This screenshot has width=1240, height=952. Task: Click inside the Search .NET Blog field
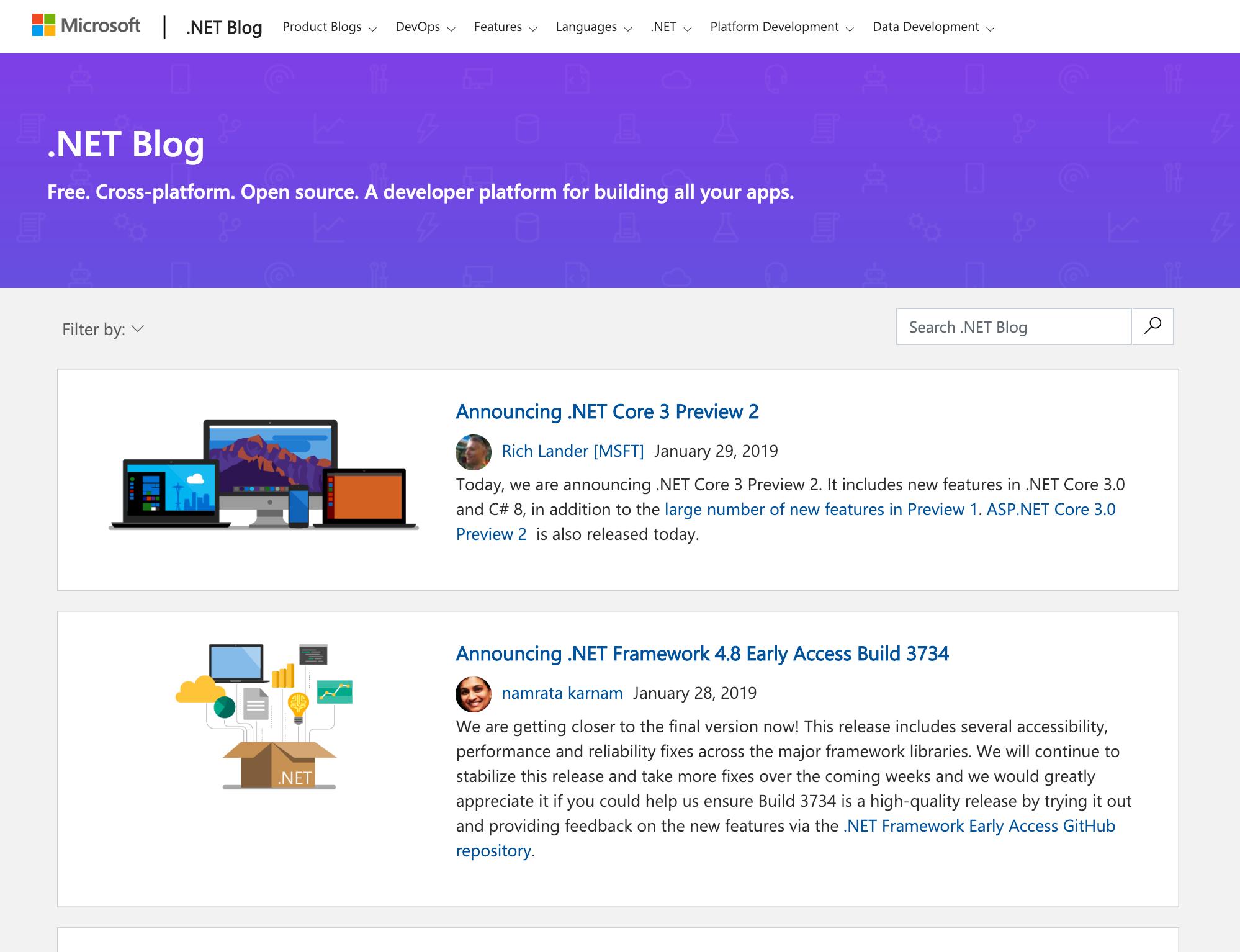[1012, 326]
